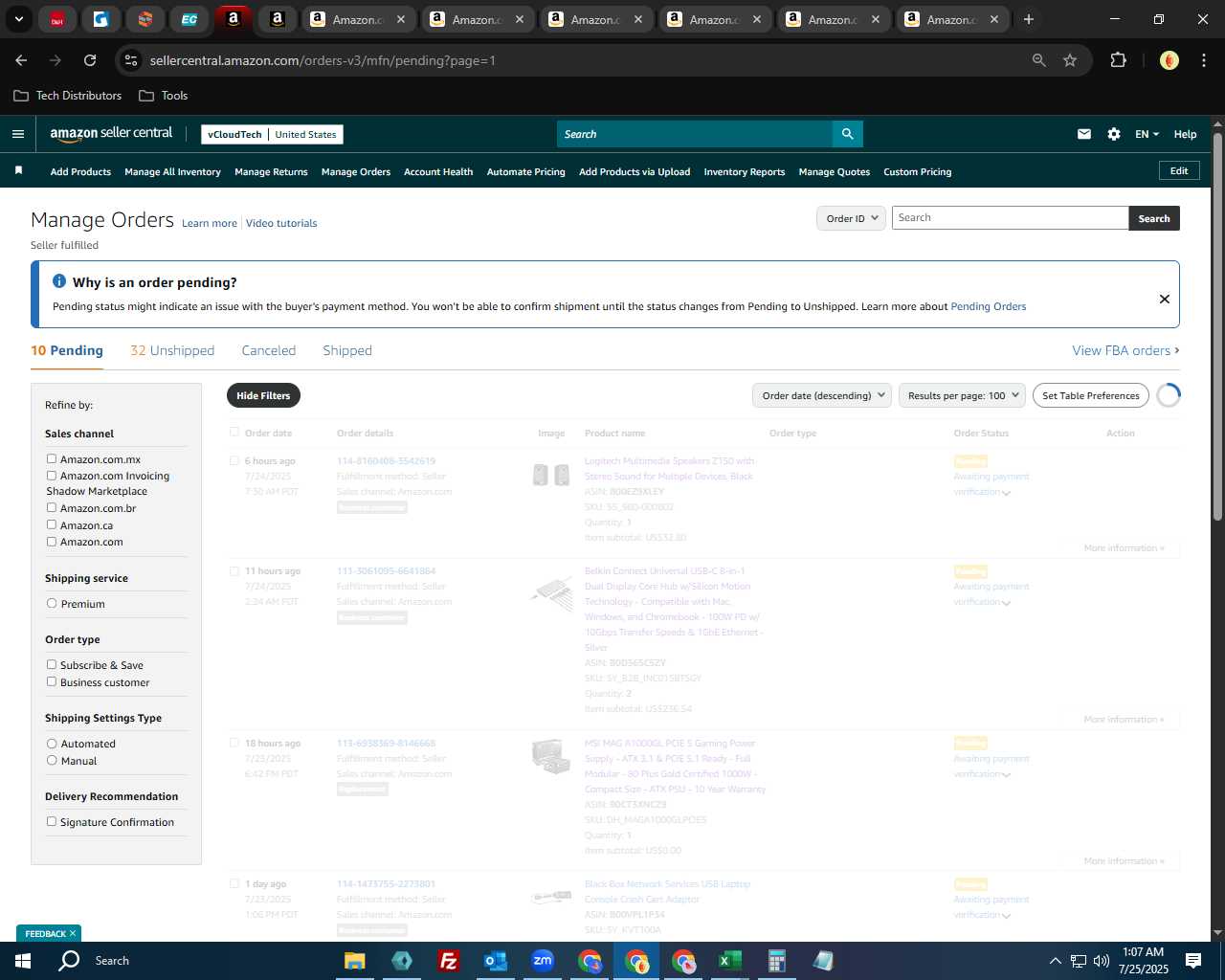Check Amazon.com Invoicing Shadow Marketplace
The image size is (1225, 980).
(52, 476)
